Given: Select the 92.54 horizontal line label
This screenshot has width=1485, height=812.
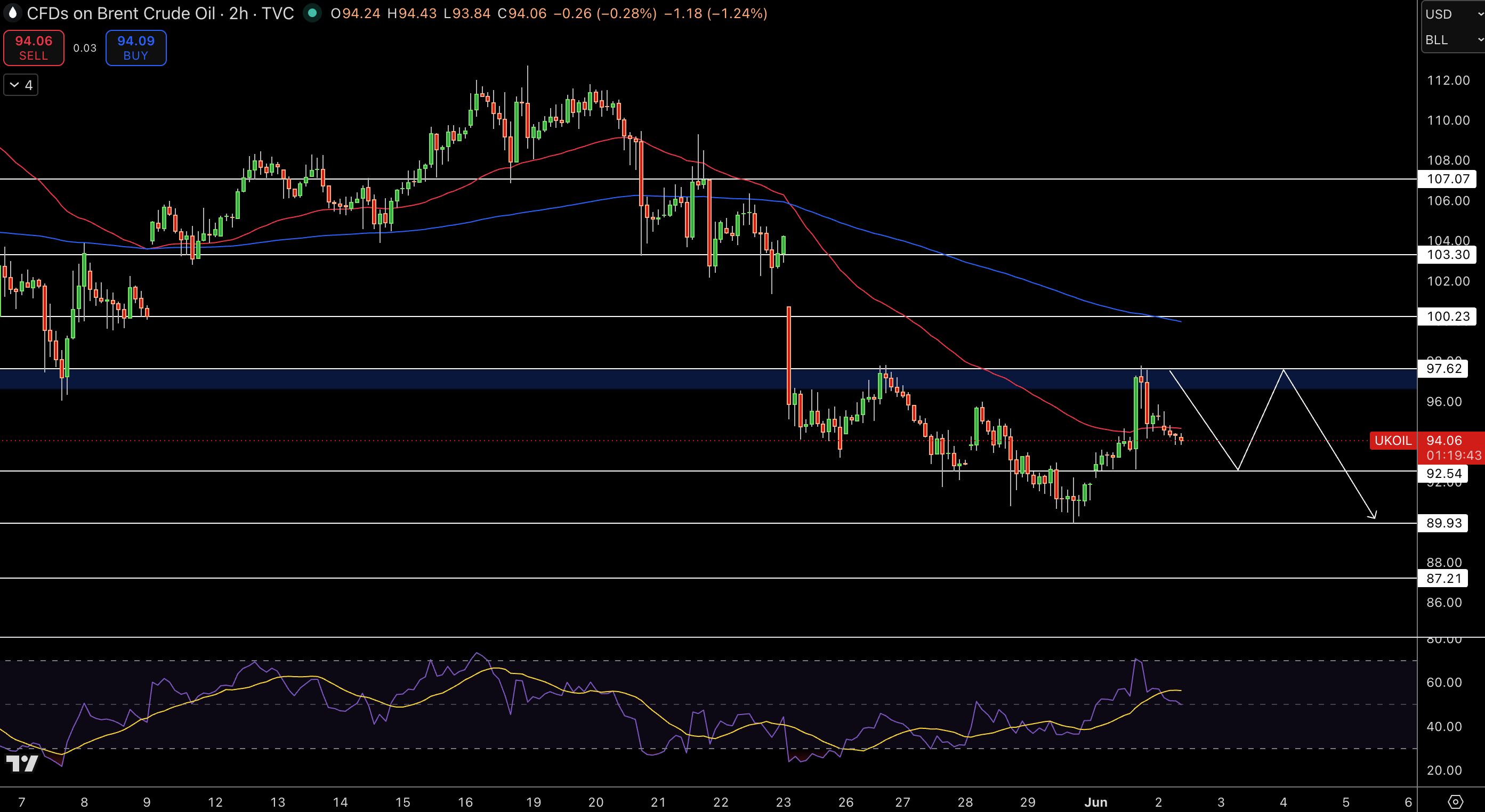Looking at the screenshot, I should (x=1443, y=473).
